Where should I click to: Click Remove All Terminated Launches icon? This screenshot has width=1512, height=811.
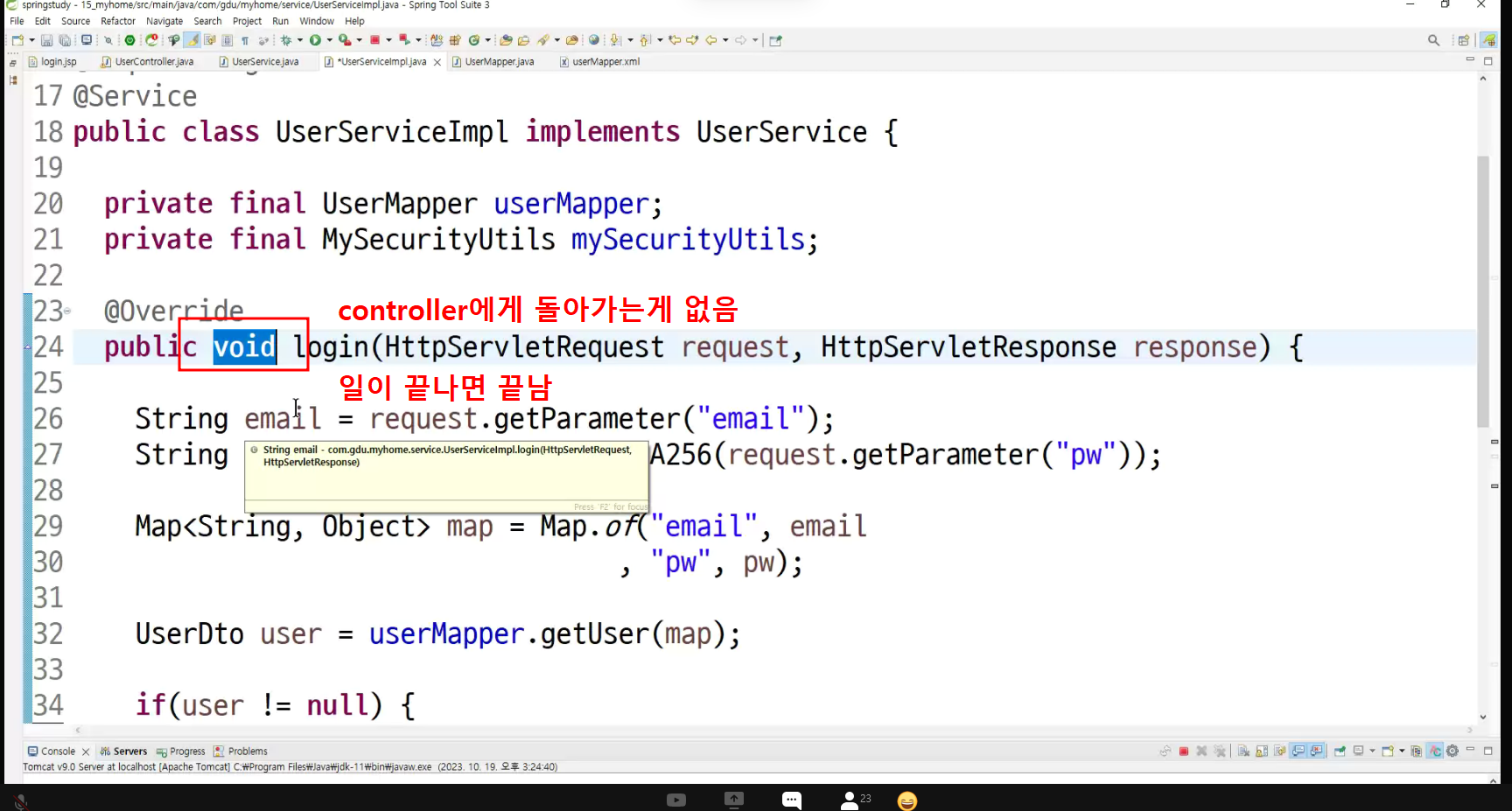point(1220,751)
